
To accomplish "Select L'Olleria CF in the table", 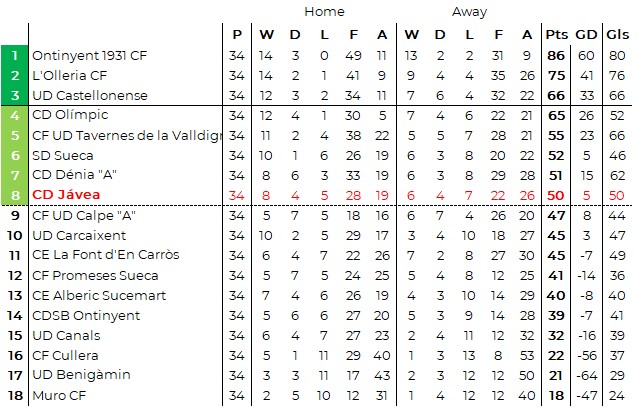I will click(x=70, y=75).
